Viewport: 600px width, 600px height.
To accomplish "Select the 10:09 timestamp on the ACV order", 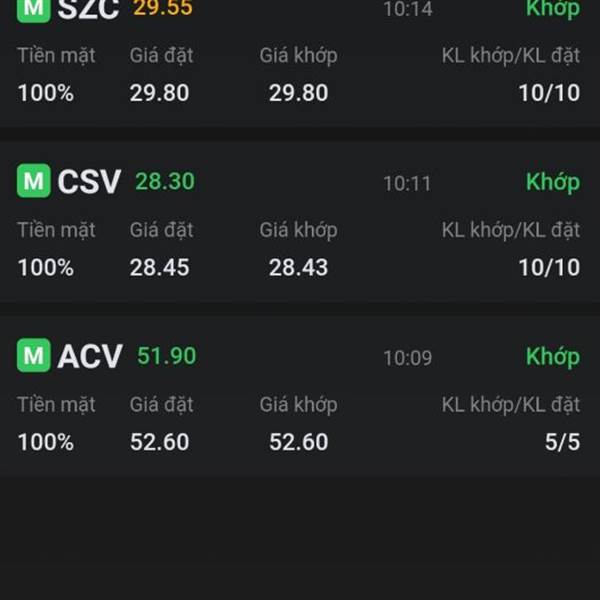I will (407, 357).
